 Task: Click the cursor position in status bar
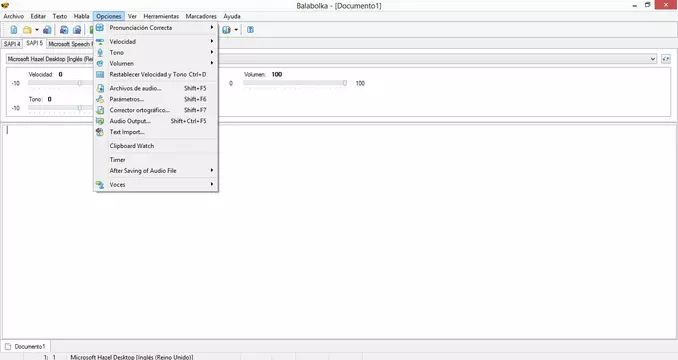(x=50, y=357)
